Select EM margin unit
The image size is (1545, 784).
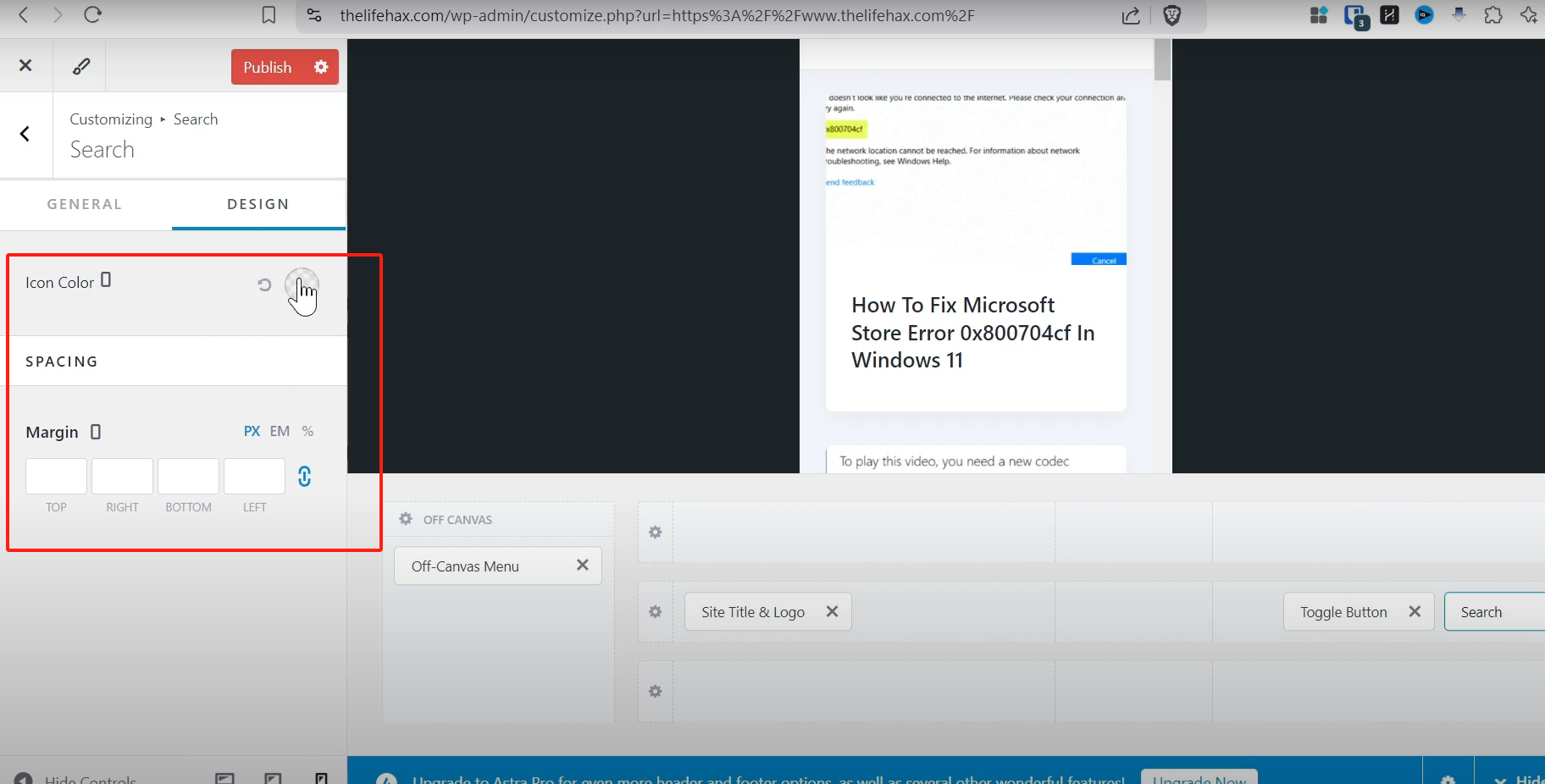[280, 431]
